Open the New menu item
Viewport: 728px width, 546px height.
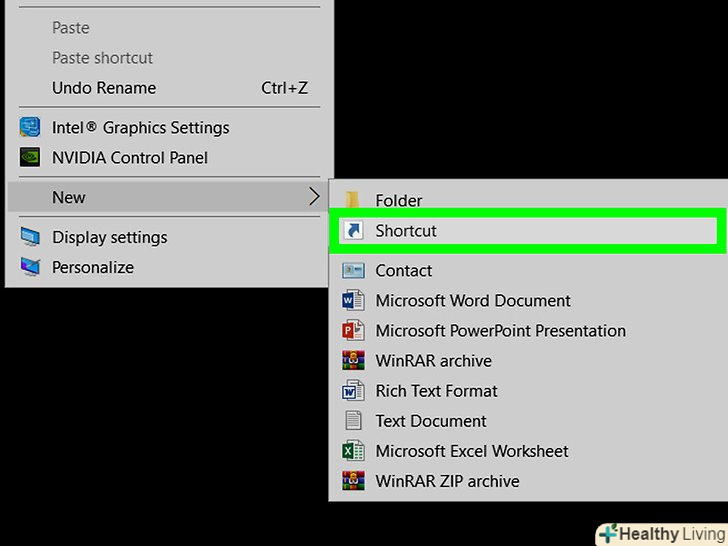(69, 197)
